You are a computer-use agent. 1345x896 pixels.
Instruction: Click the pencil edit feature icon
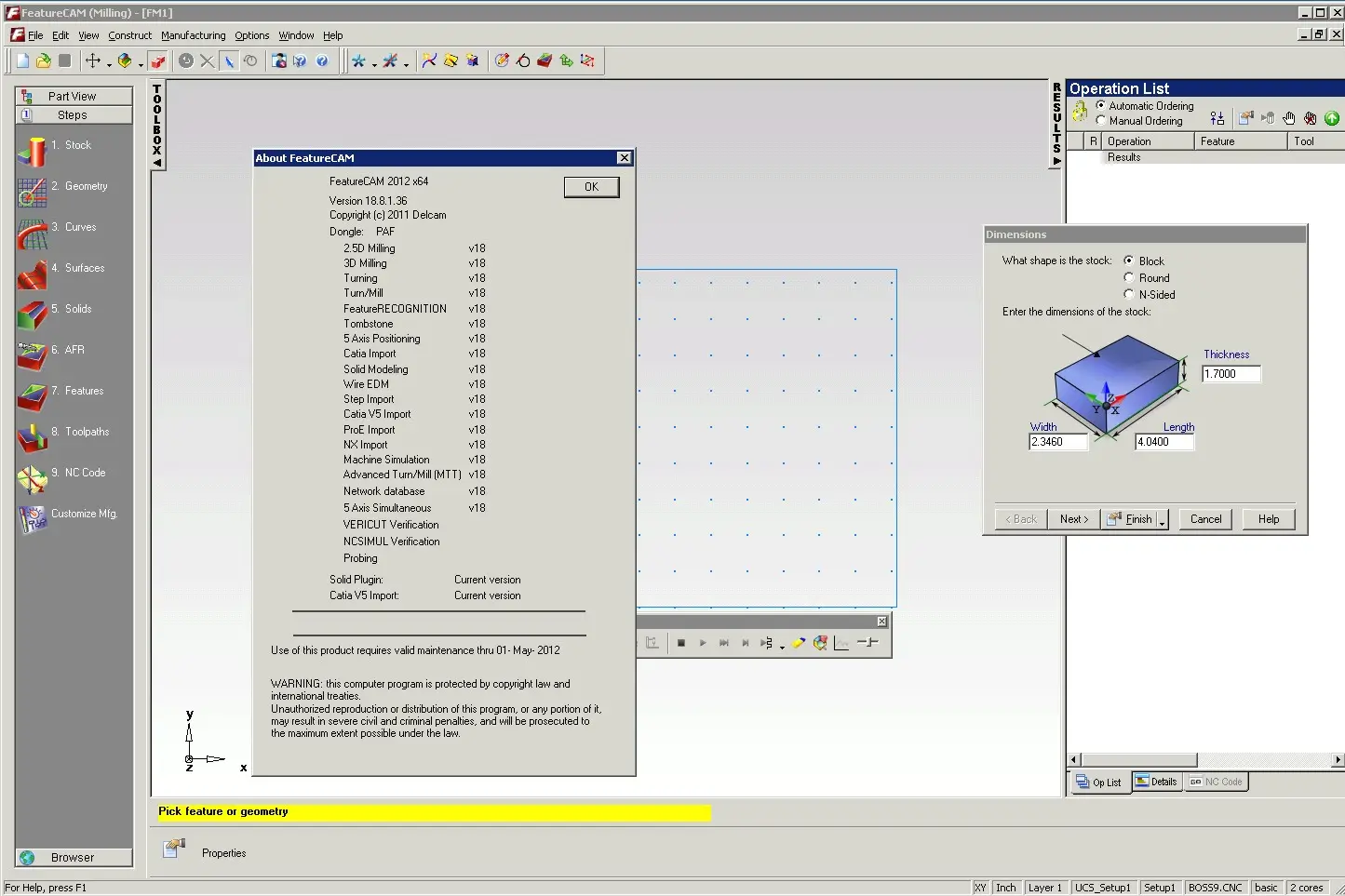coord(503,60)
